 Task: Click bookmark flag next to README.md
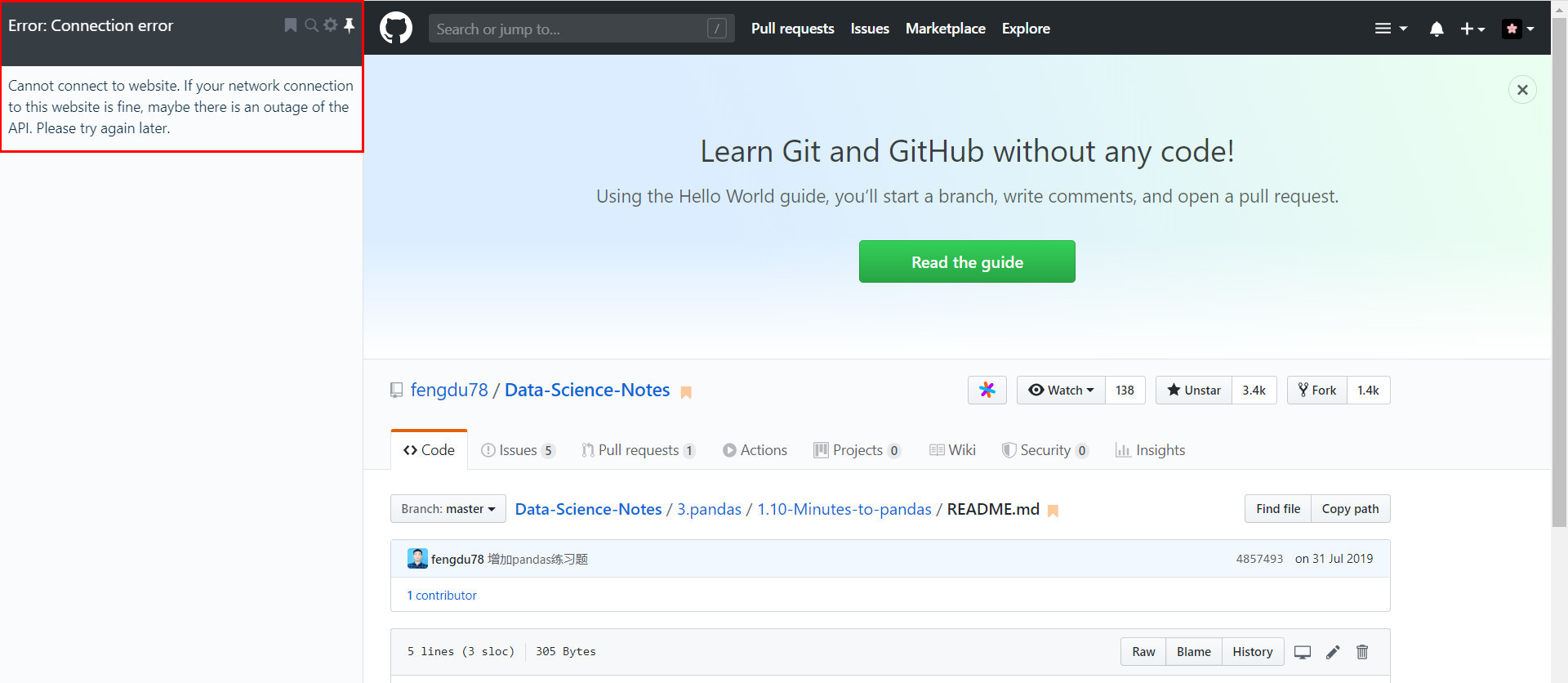1053,511
